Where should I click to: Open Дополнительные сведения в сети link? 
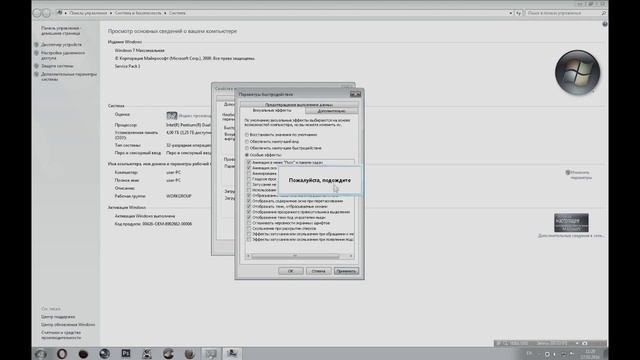[571, 236]
